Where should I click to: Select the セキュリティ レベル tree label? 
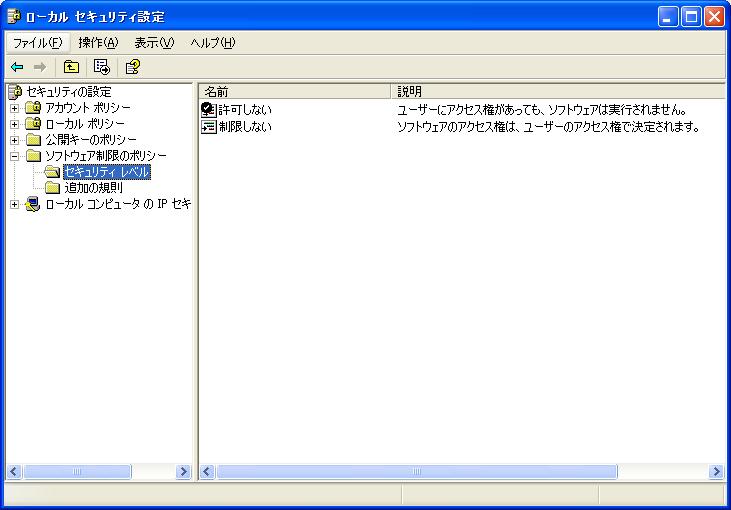tap(107, 172)
